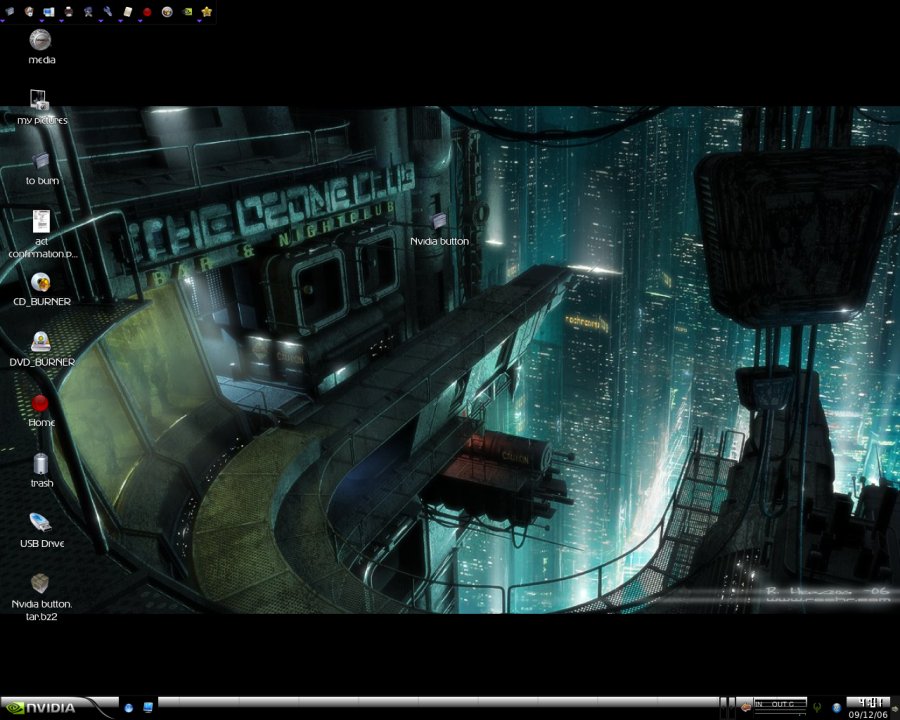The height and width of the screenshot is (720, 900).
Task: Open the red Home icon
Action: pyautogui.click(x=40, y=404)
